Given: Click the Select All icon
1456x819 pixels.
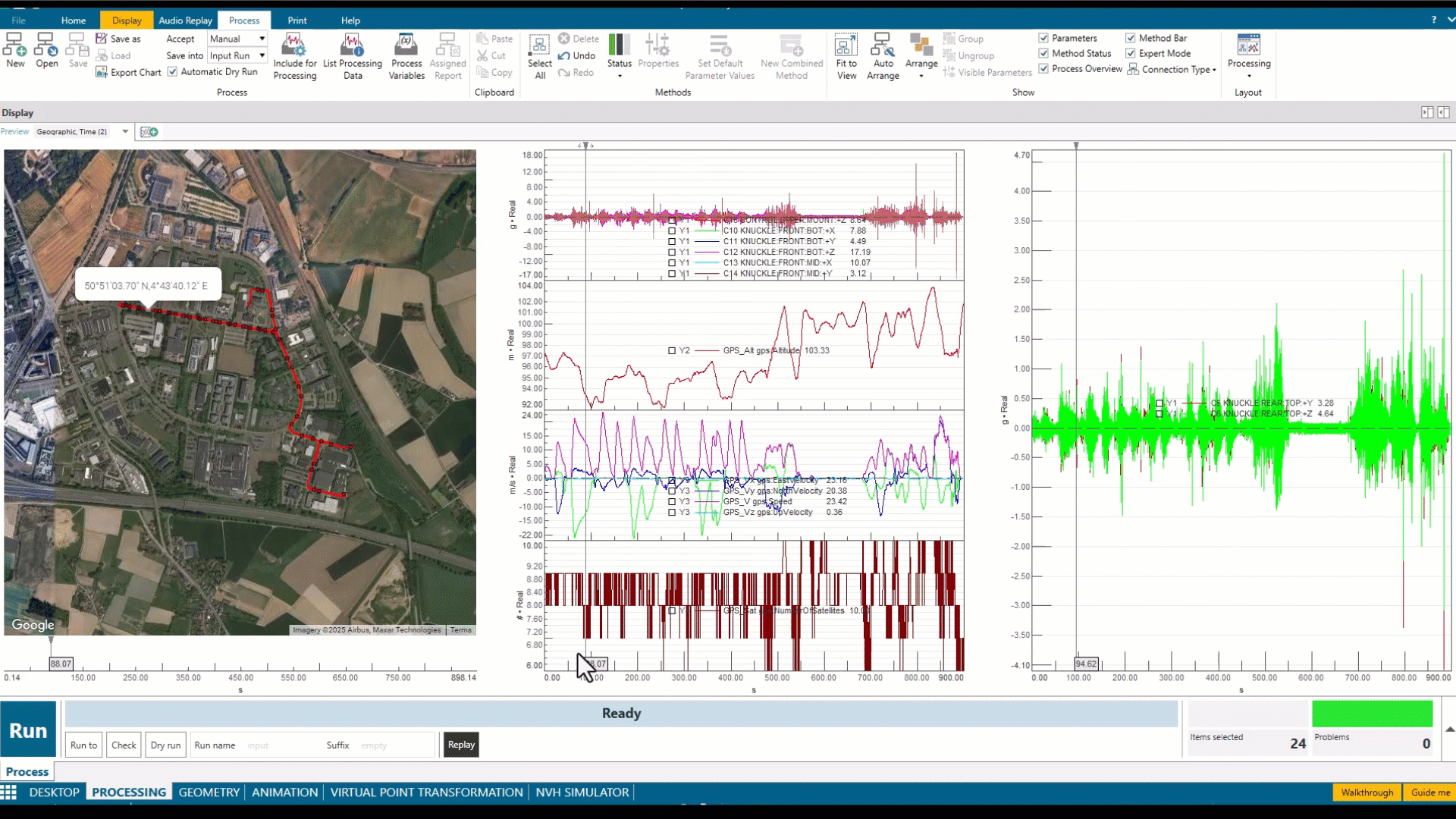Looking at the screenshot, I should click(x=539, y=45).
